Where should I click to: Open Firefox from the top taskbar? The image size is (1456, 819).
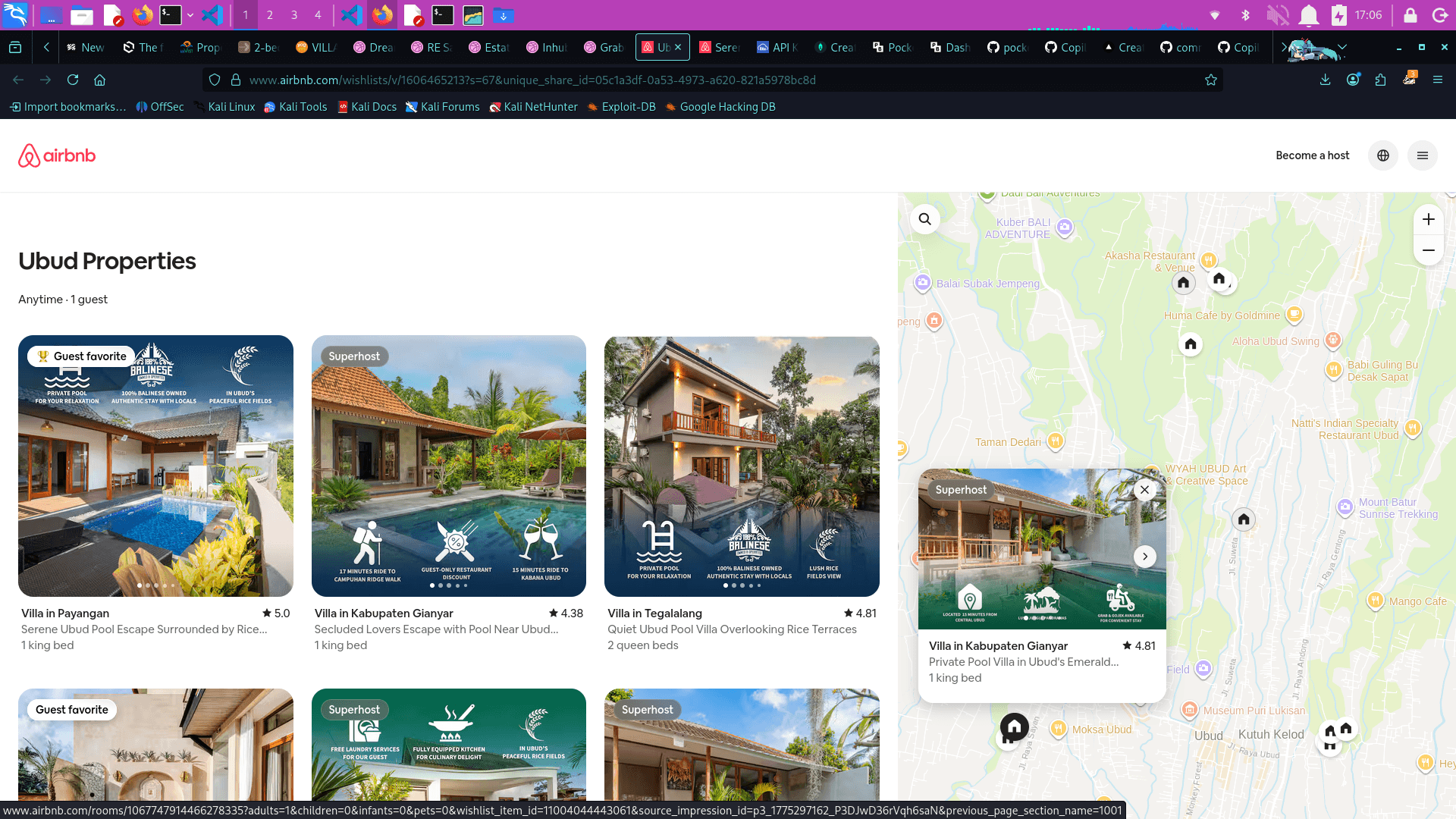point(143,14)
